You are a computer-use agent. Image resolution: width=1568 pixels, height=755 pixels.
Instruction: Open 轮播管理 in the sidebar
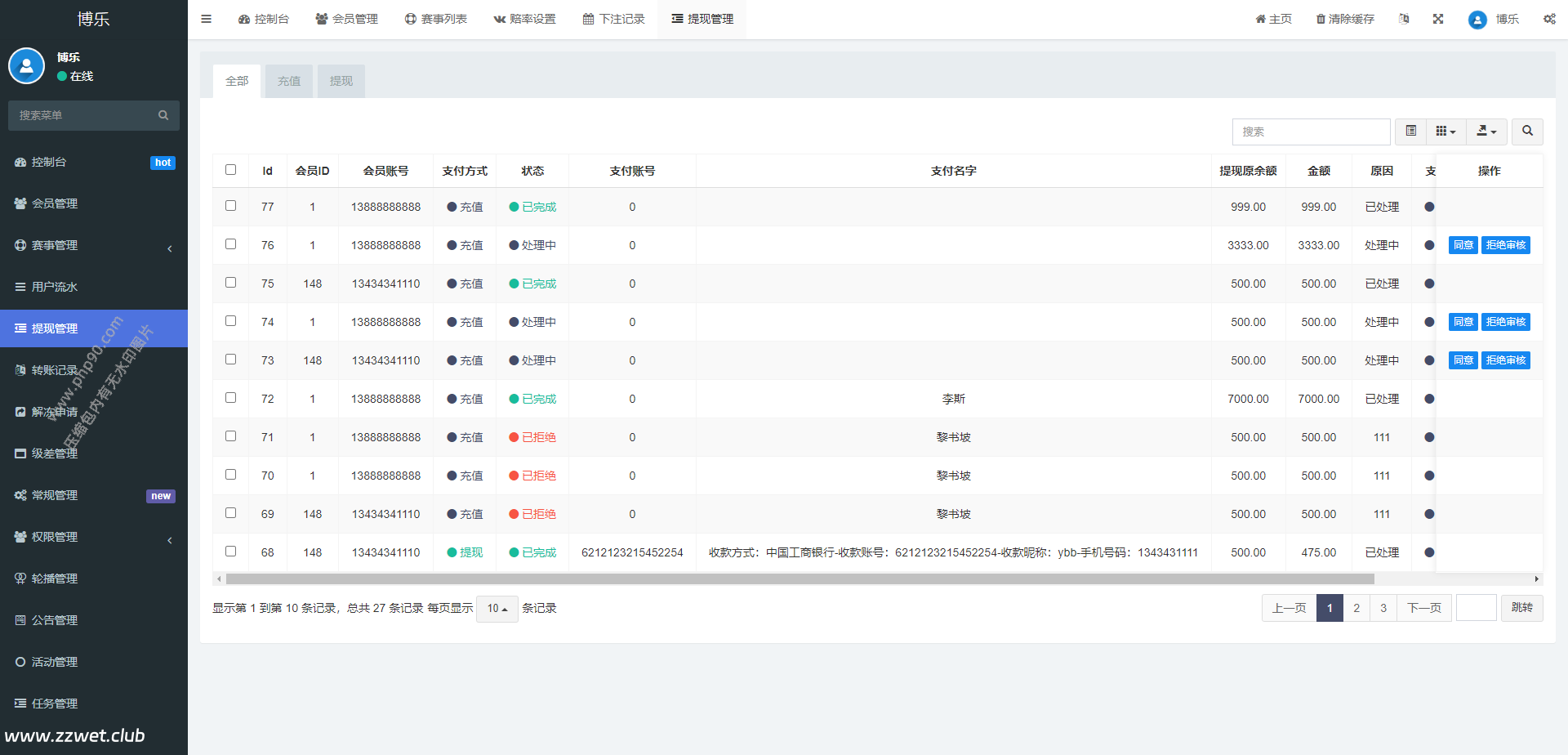click(x=94, y=579)
